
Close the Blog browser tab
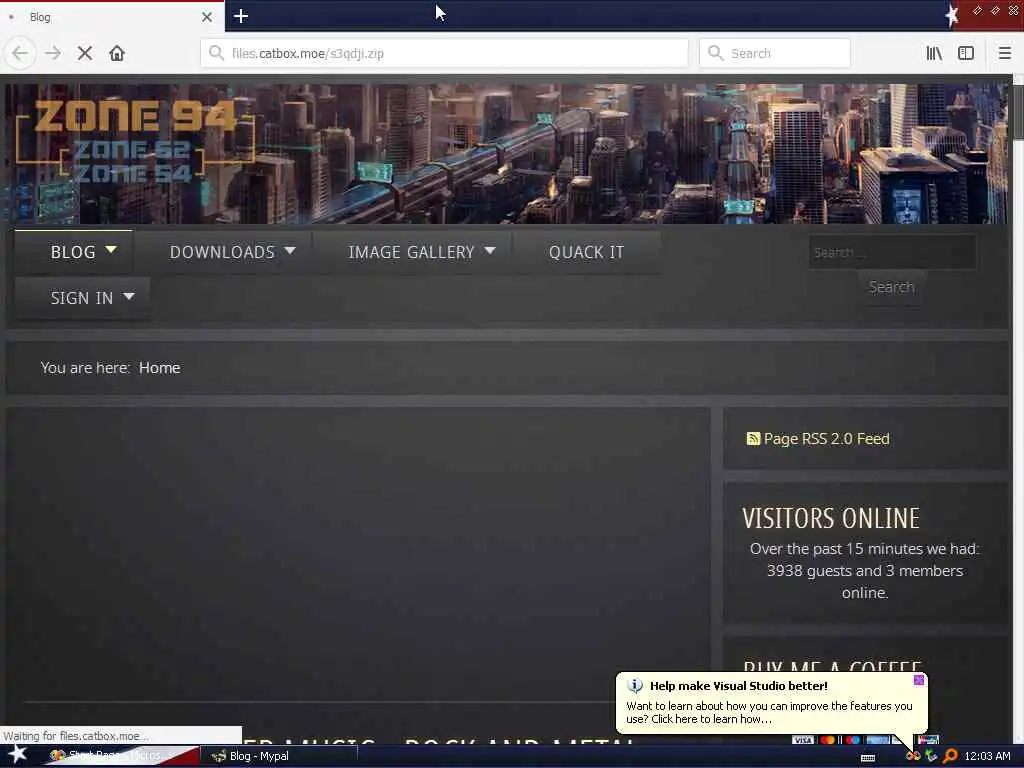(x=207, y=17)
